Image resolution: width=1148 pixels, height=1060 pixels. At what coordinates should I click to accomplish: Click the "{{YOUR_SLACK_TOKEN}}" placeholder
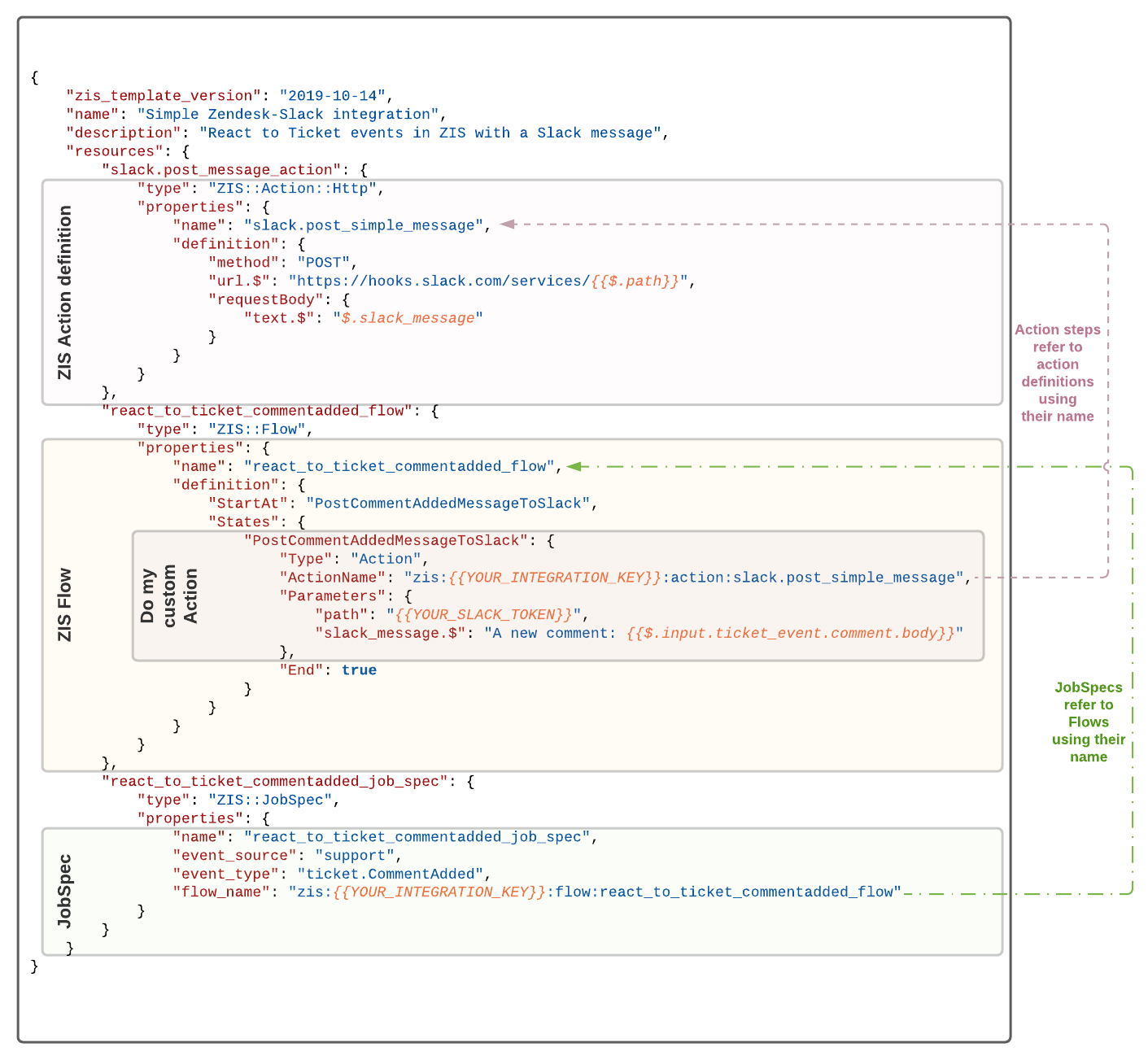483,615
